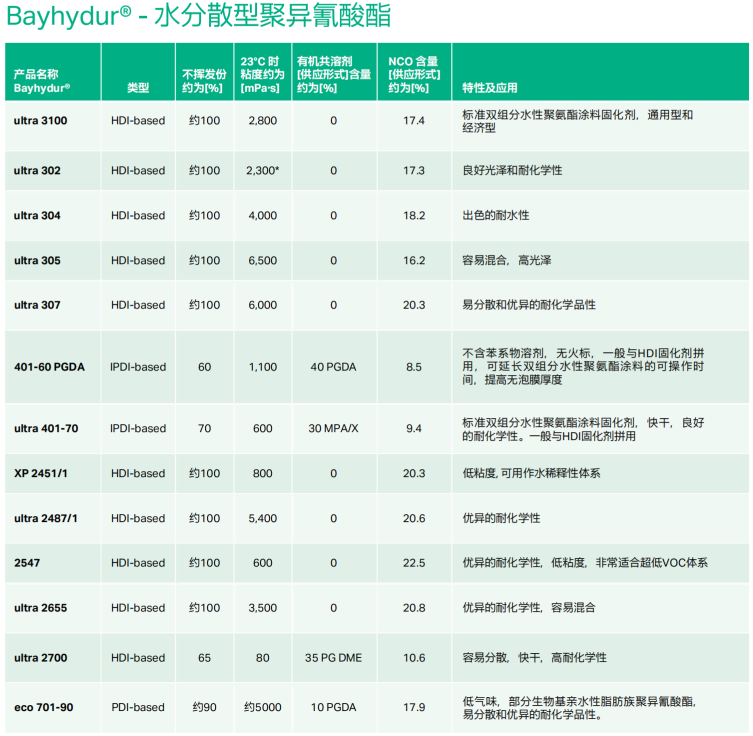Screen dimensions: 753x736
Task: Click the ultra 2655 viscosity value 3,500
Action: pos(263,608)
